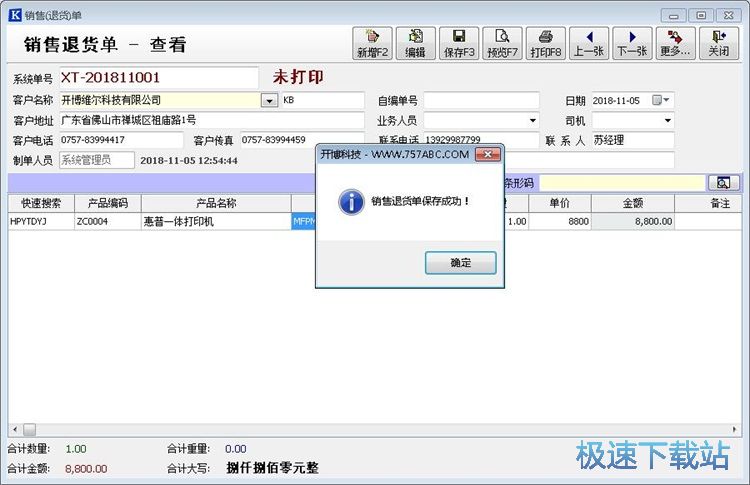The width and height of the screenshot is (750, 485).
Task: Expand the 业务人员 dropdown
Action: coord(532,121)
